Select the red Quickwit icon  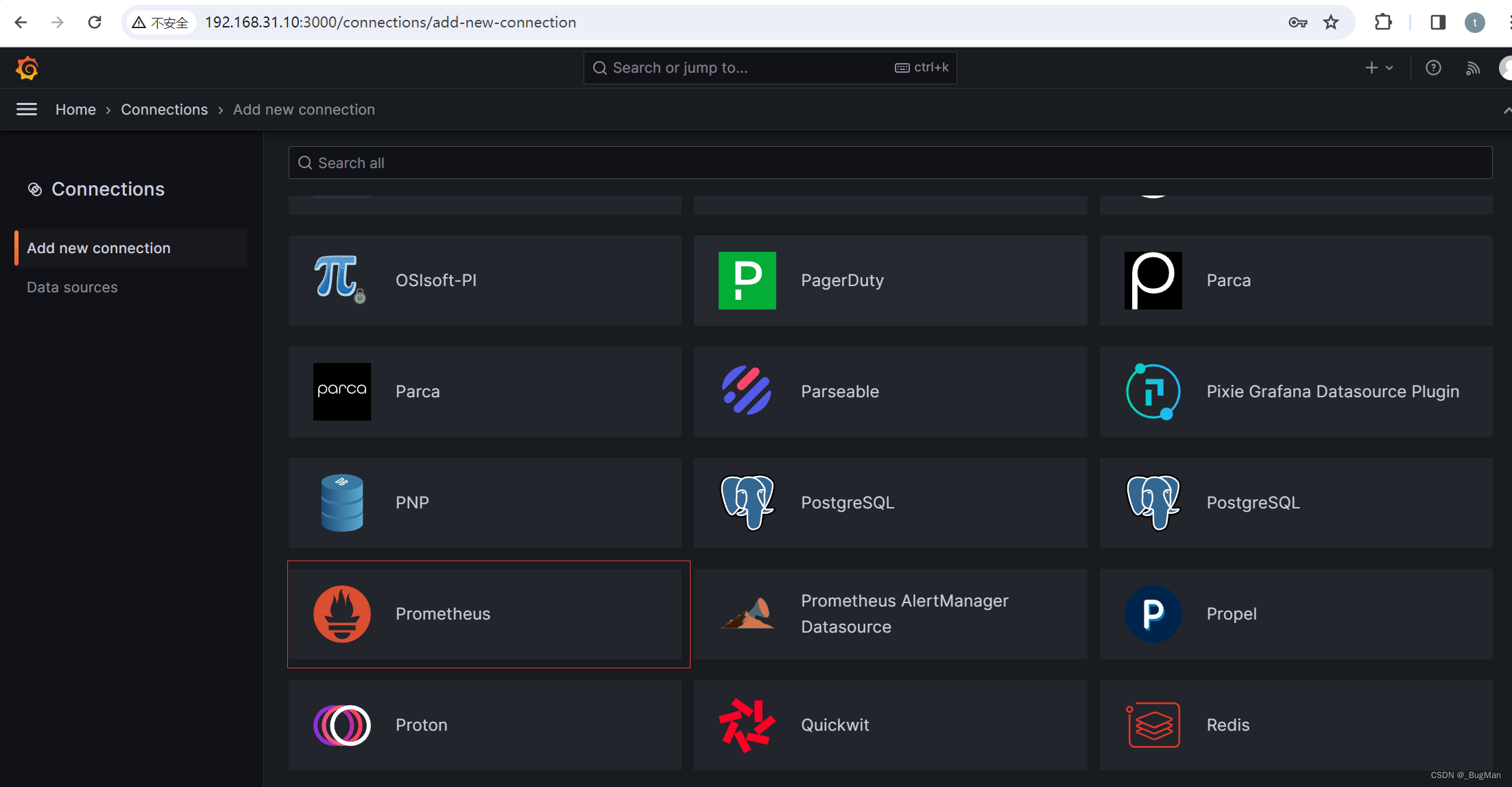747,725
